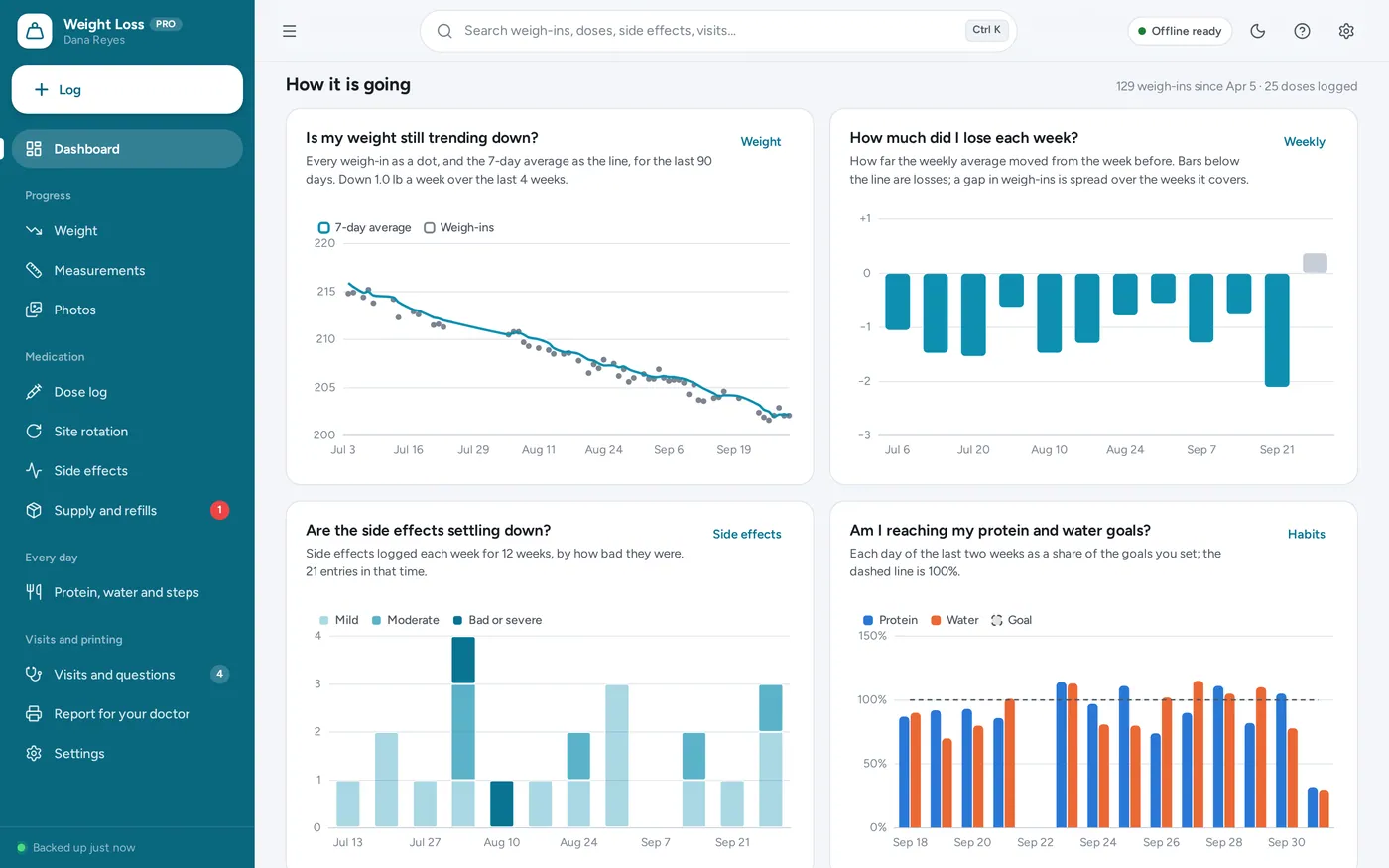1389x868 pixels.
Task: Open the Weight link on the trend card
Action: coord(761,142)
